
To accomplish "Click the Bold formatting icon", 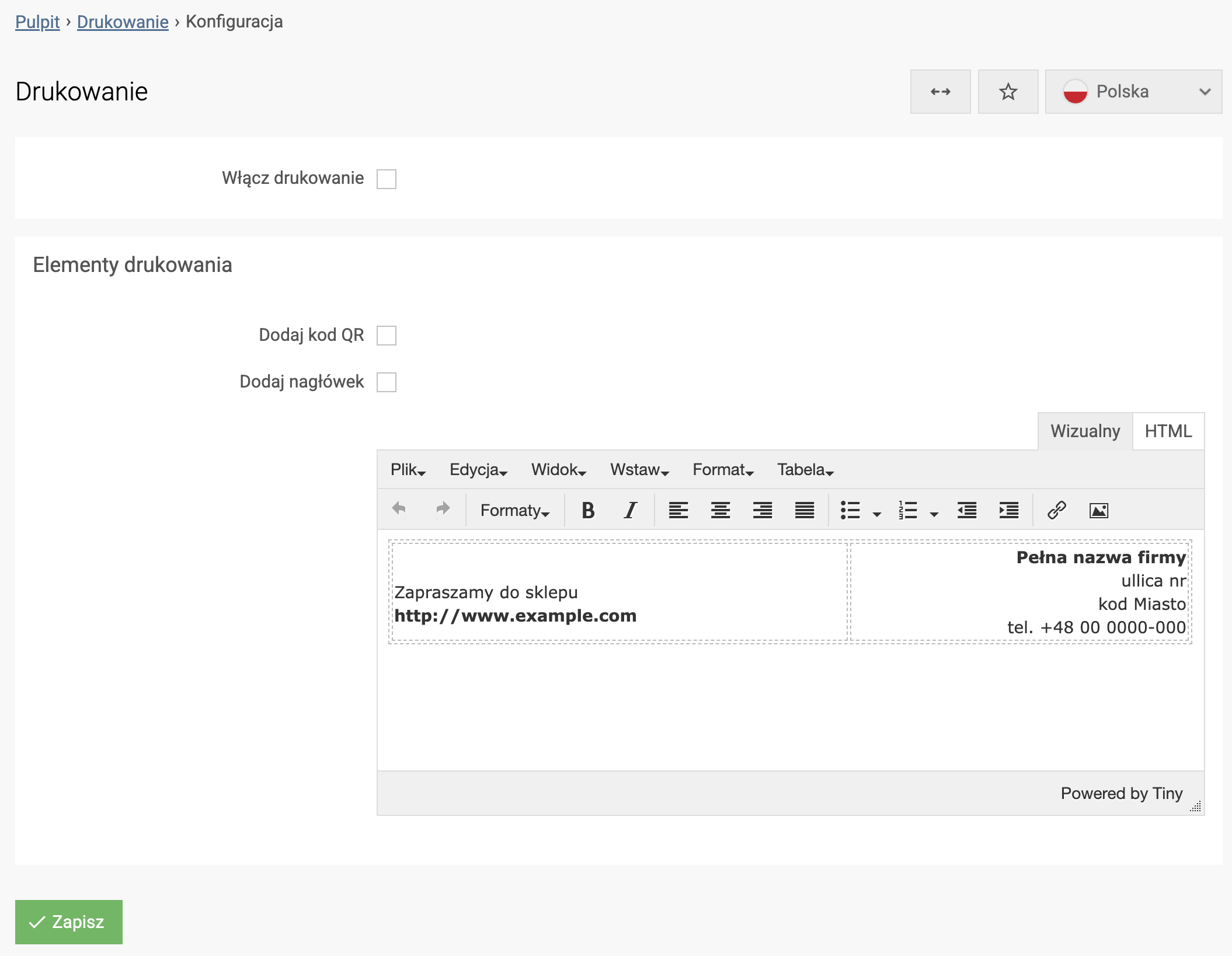I will click(x=588, y=510).
